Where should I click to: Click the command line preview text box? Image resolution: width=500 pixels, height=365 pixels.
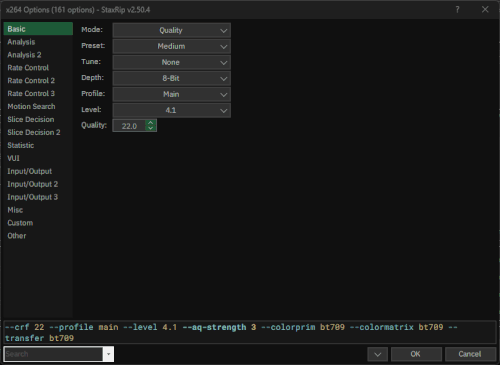(249, 332)
